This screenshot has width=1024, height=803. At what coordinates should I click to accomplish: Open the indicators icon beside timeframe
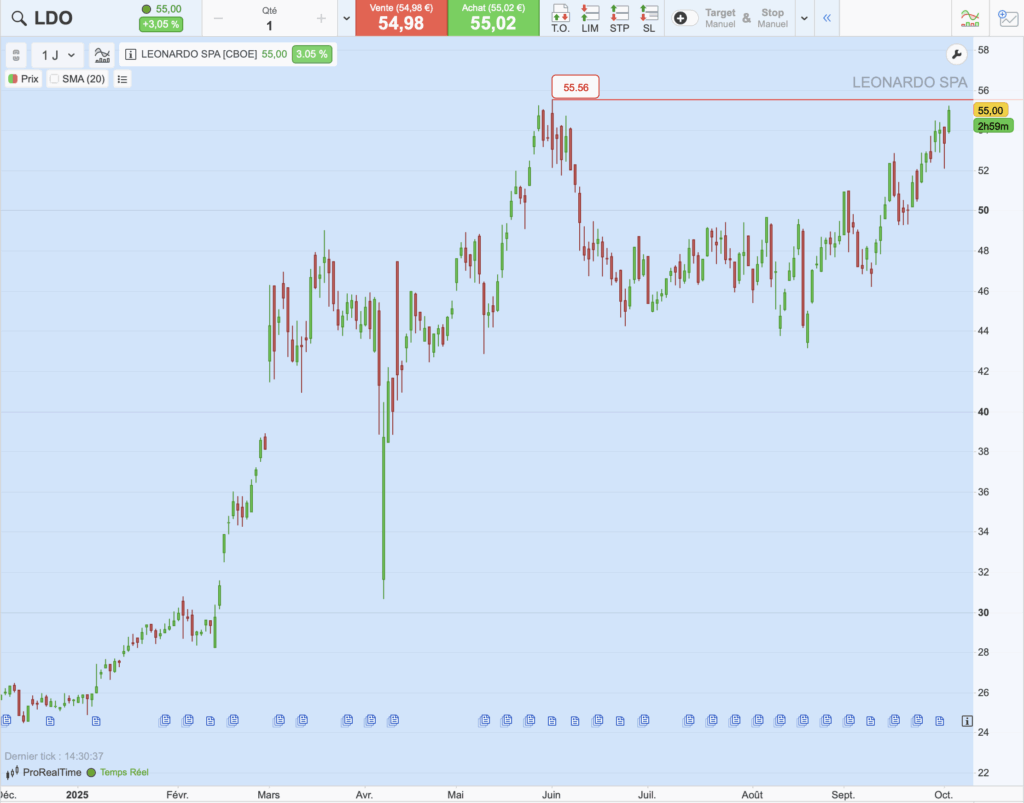pos(102,55)
